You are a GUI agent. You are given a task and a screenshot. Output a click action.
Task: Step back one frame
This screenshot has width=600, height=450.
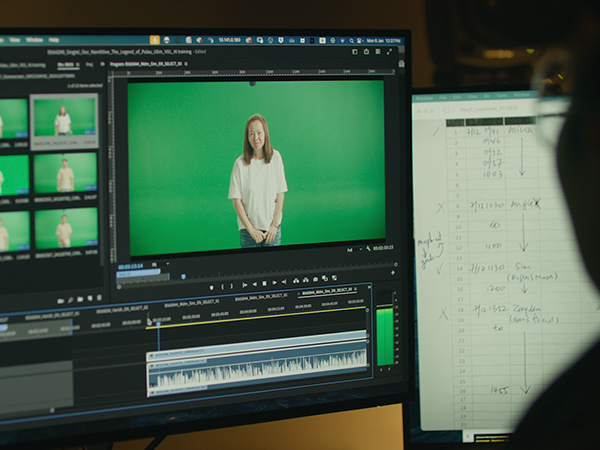click(x=254, y=284)
